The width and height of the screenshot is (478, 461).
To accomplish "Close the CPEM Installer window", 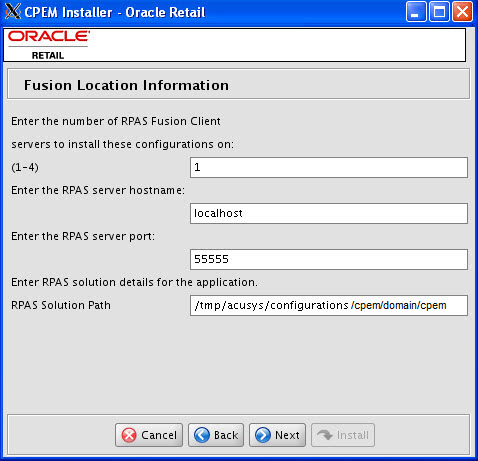I will pyautogui.click(x=462, y=12).
